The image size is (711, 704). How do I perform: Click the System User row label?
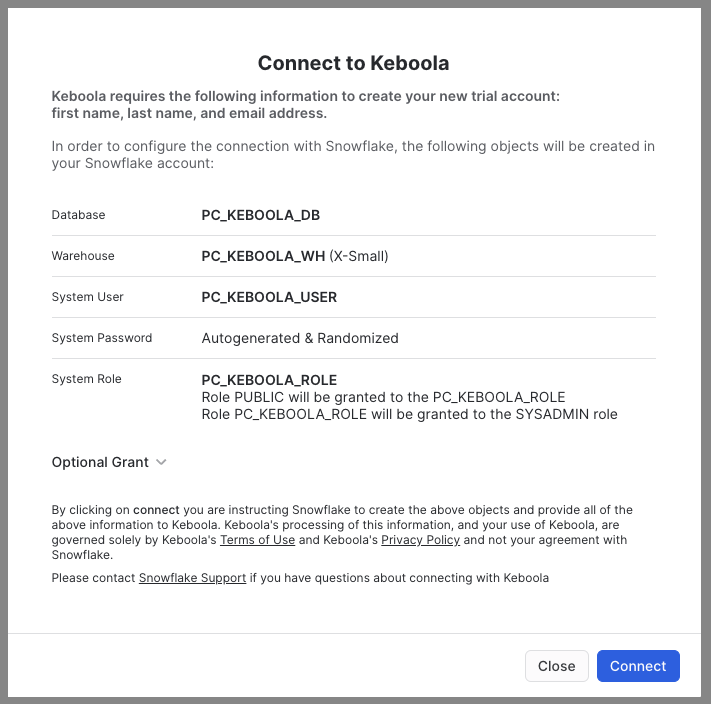pyautogui.click(x=88, y=297)
